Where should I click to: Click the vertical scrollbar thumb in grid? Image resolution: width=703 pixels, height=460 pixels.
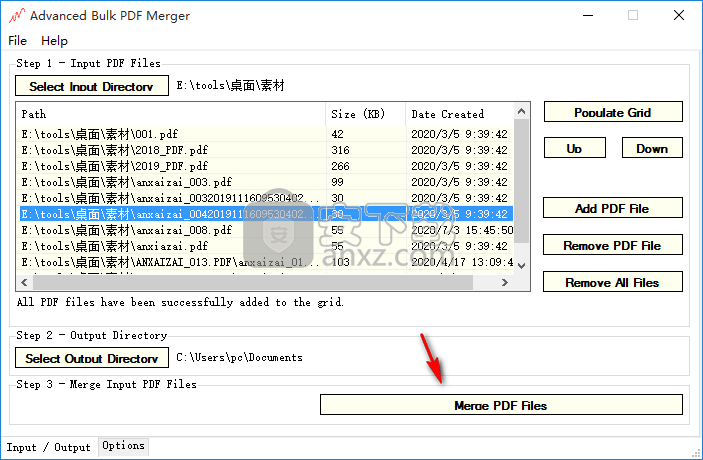[521, 181]
